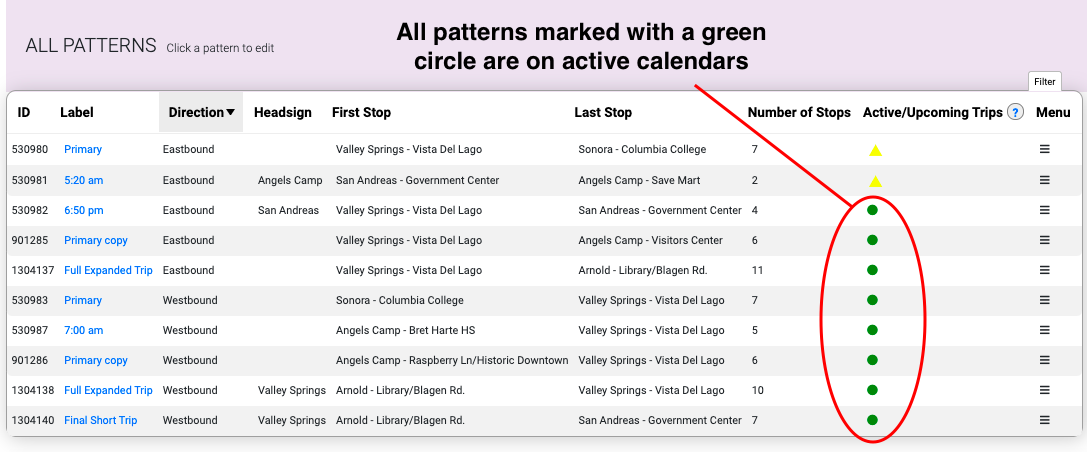Open menu icon for Westbound Primary 530983

[1045, 300]
